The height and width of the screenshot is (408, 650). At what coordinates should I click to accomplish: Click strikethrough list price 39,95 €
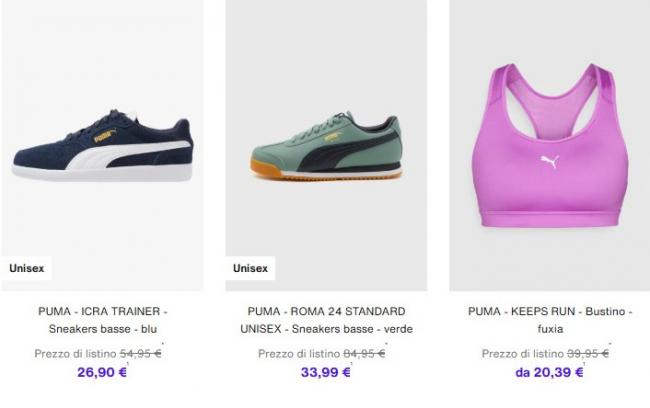coord(588,354)
